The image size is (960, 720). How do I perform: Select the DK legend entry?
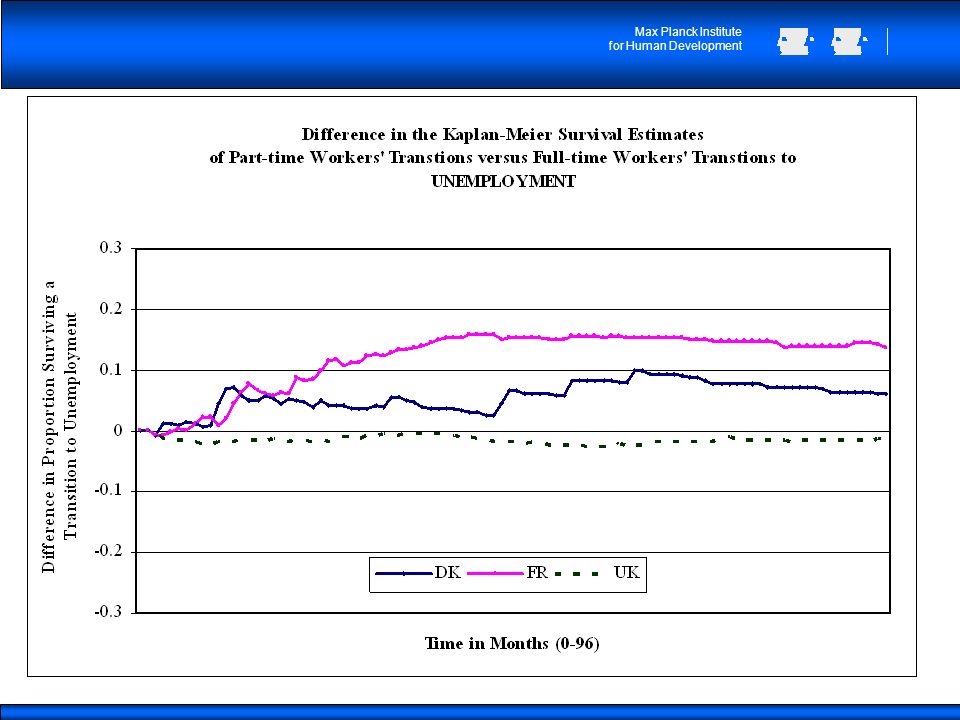click(418, 573)
